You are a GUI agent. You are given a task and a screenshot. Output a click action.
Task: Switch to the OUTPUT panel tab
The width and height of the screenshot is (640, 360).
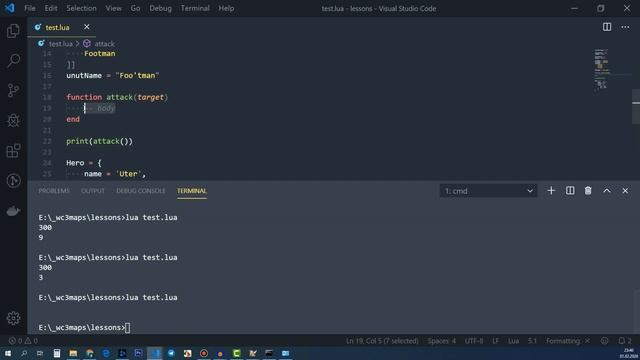93,191
